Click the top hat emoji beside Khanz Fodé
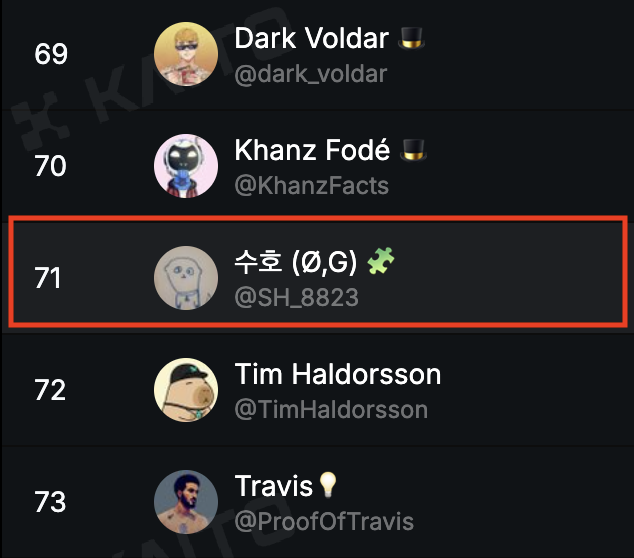Image resolution: width=634 pixels, height=558 pixels. click(x=413, y=150)
